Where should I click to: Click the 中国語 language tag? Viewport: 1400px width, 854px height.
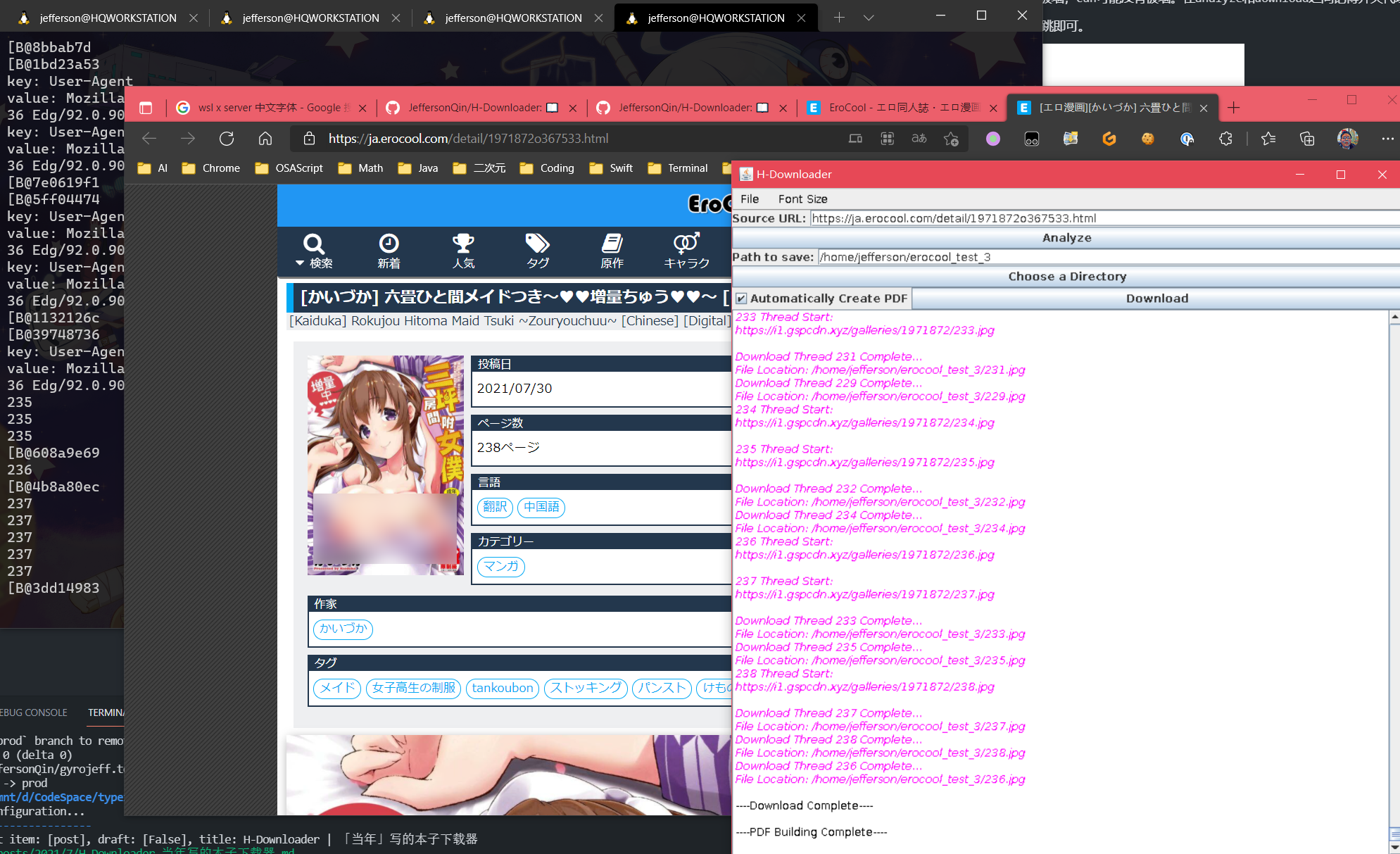click(541, 507)
